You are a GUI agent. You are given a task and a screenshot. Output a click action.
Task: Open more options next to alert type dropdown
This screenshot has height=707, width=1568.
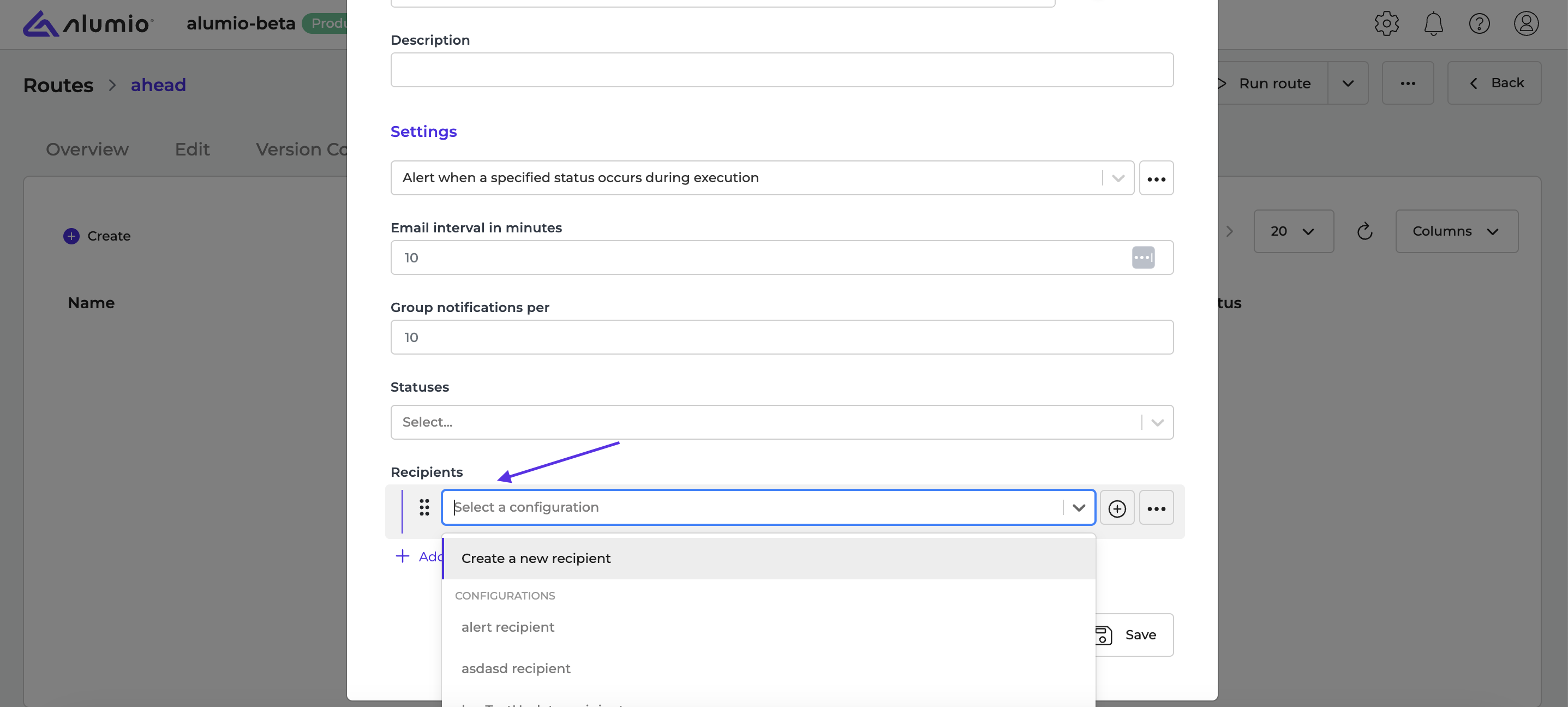coord(1156,178)
